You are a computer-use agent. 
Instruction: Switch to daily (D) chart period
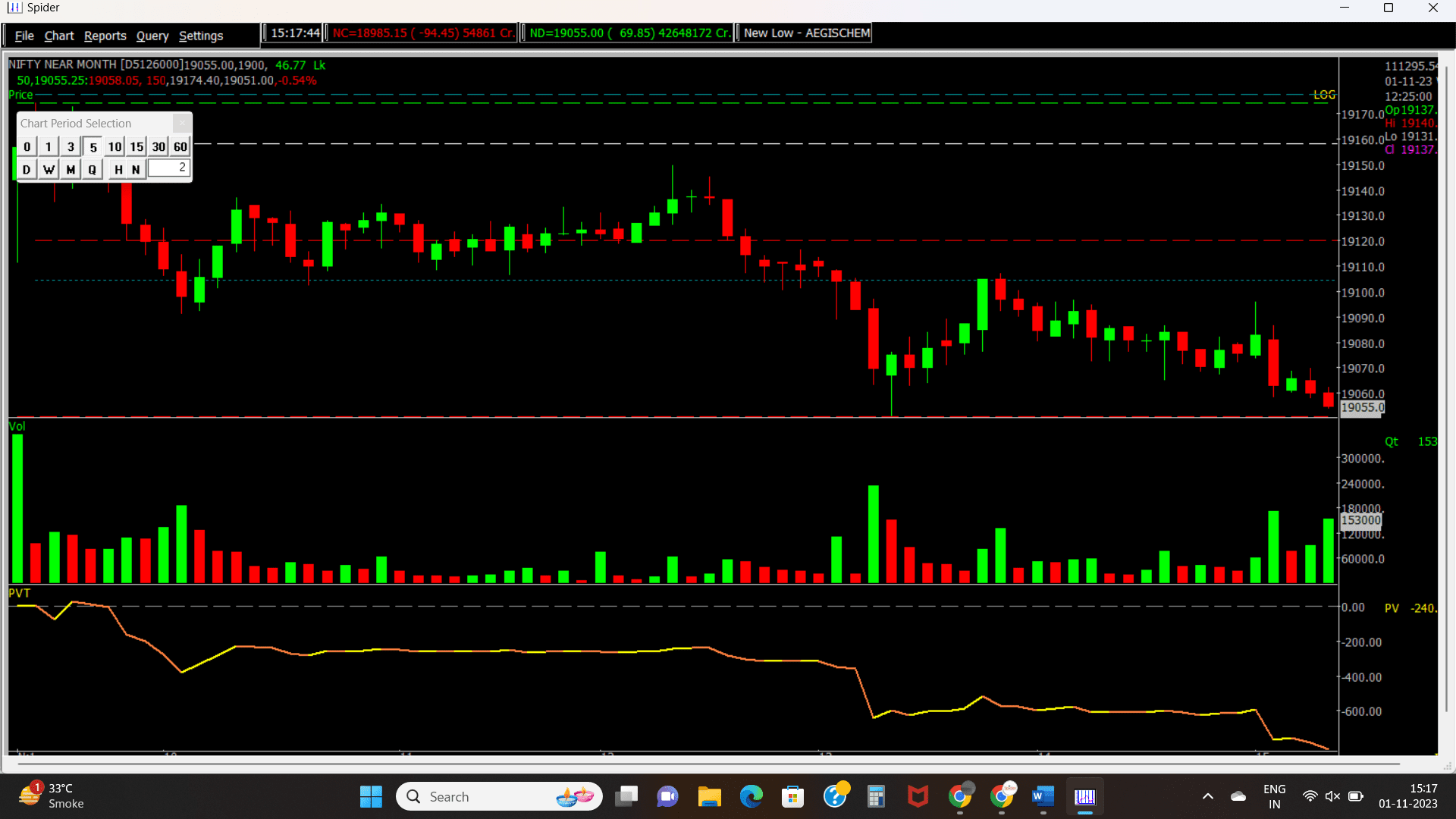tap(27, 169)
